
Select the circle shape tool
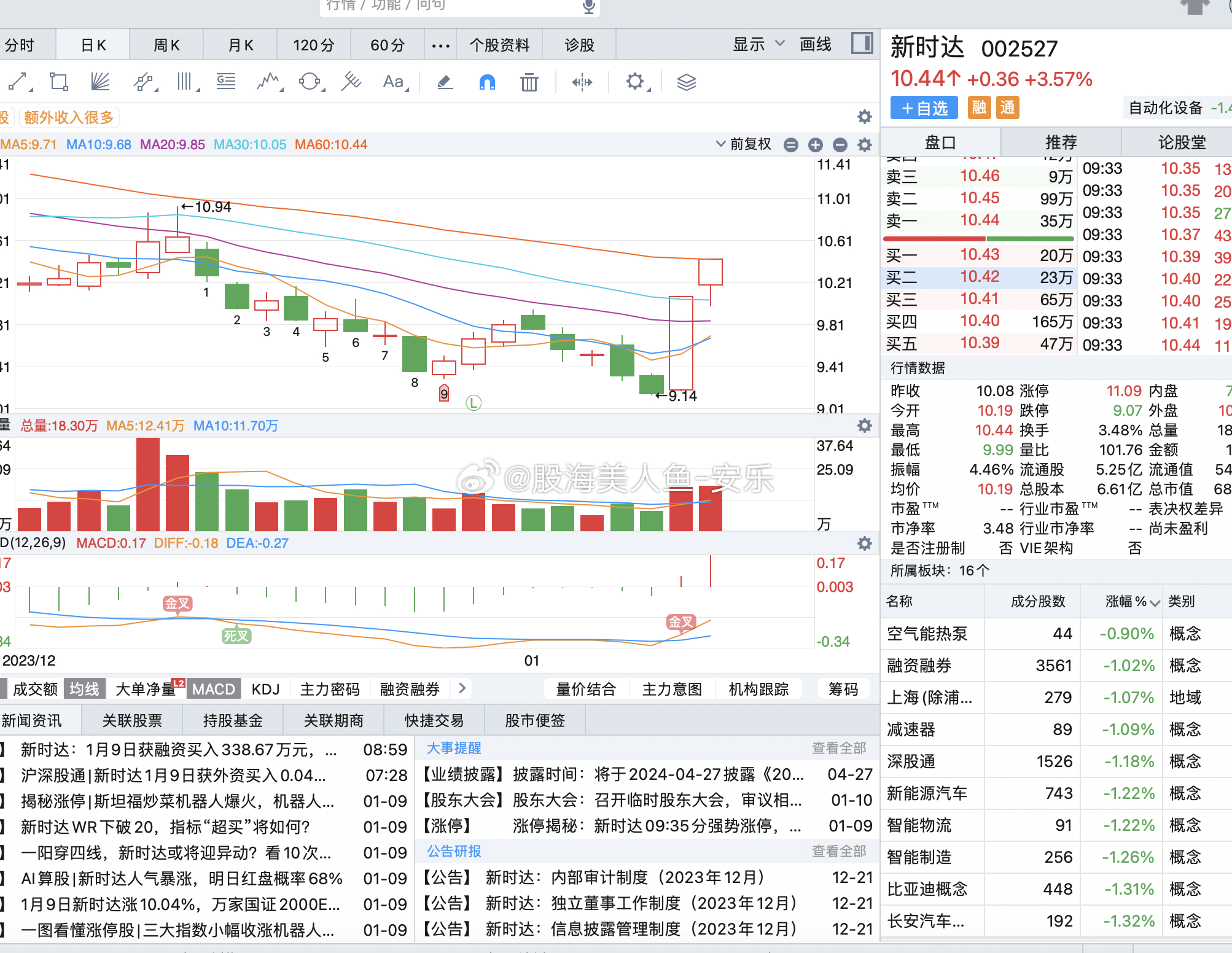(x=310, y=82)
